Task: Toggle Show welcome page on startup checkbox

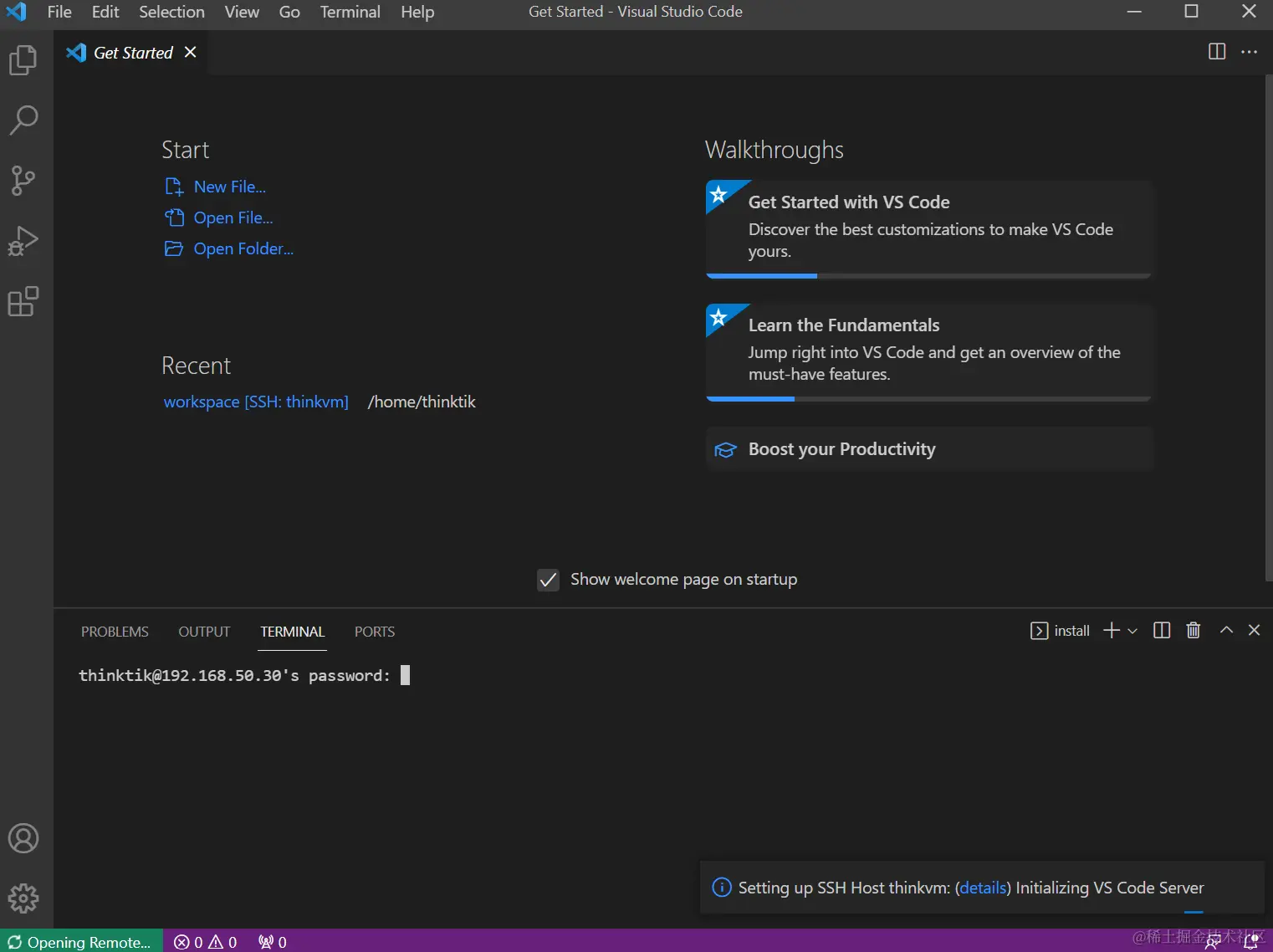Action: pos(548,580)
